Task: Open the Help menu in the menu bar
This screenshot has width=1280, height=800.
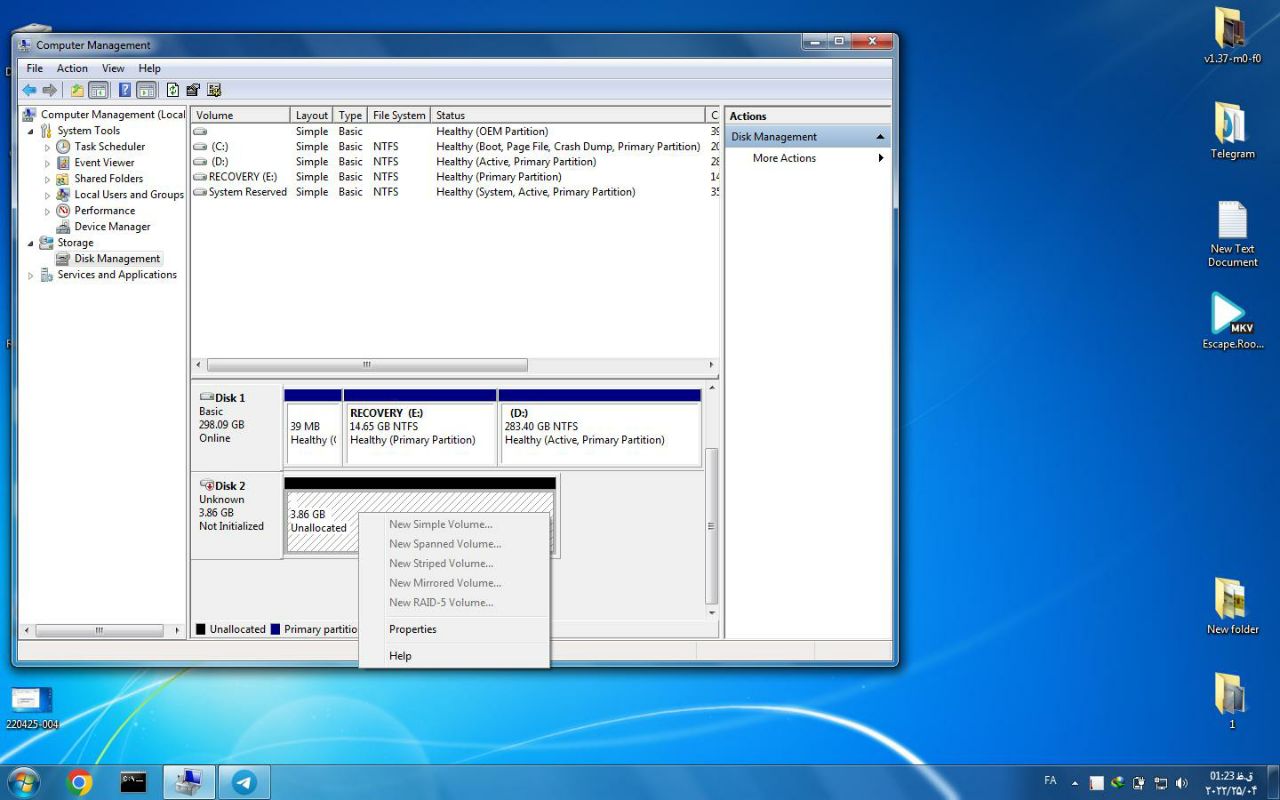Action: (x=149, y=68)
